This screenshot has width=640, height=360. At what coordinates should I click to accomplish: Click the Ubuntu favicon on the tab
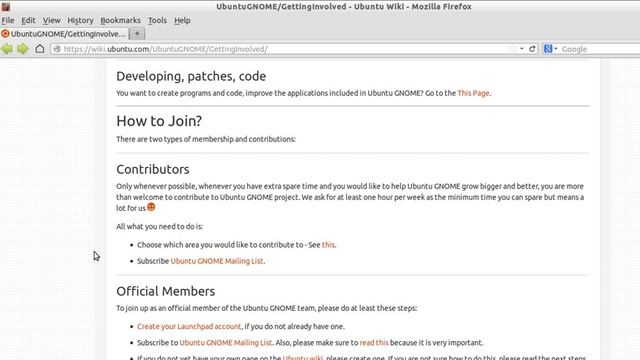[5, 34]
